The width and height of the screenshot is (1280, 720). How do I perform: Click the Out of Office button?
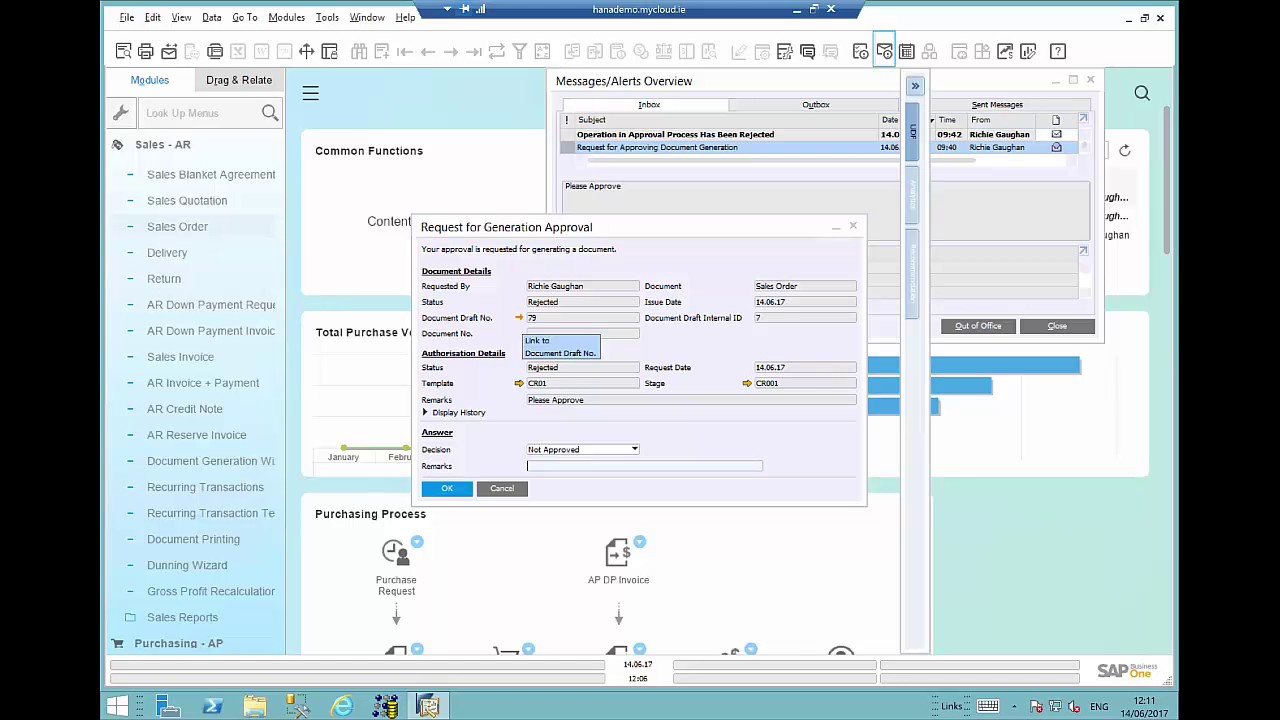tap(978, 326)
